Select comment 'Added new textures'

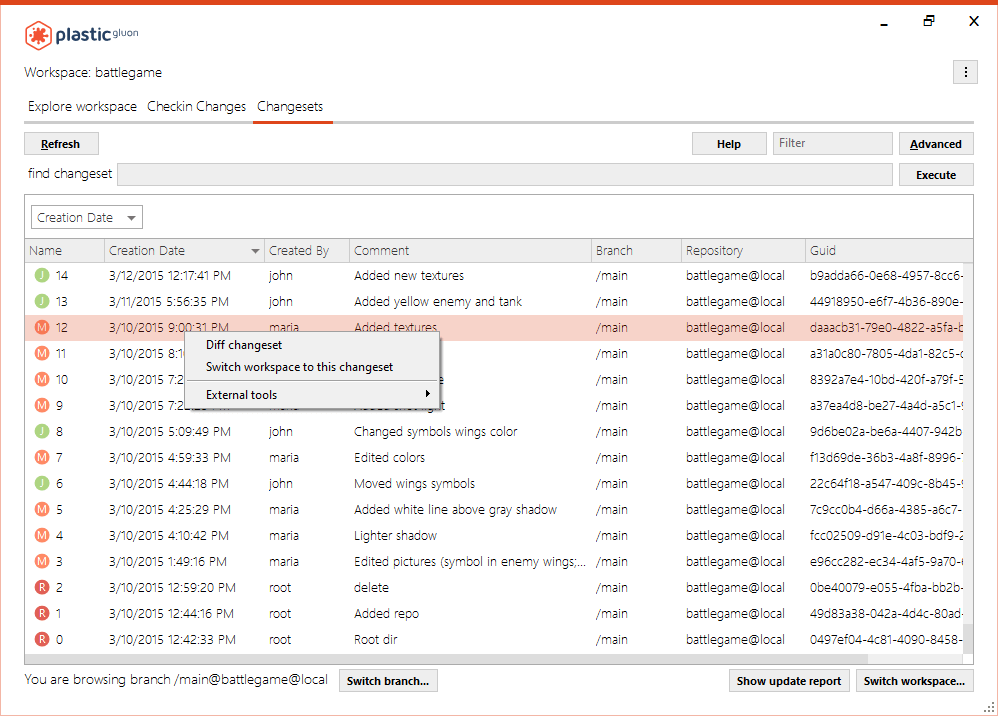coord(409,276)
